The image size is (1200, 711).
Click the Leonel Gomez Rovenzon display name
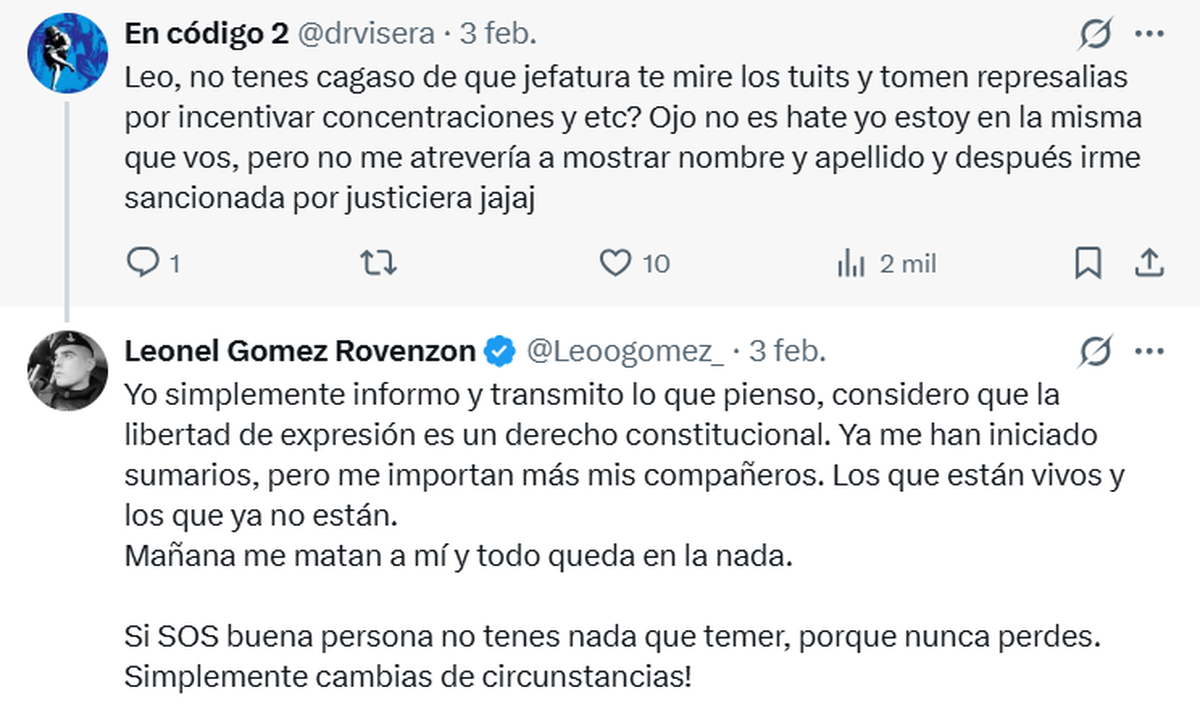pyautogui.click(x=300, y=352)
